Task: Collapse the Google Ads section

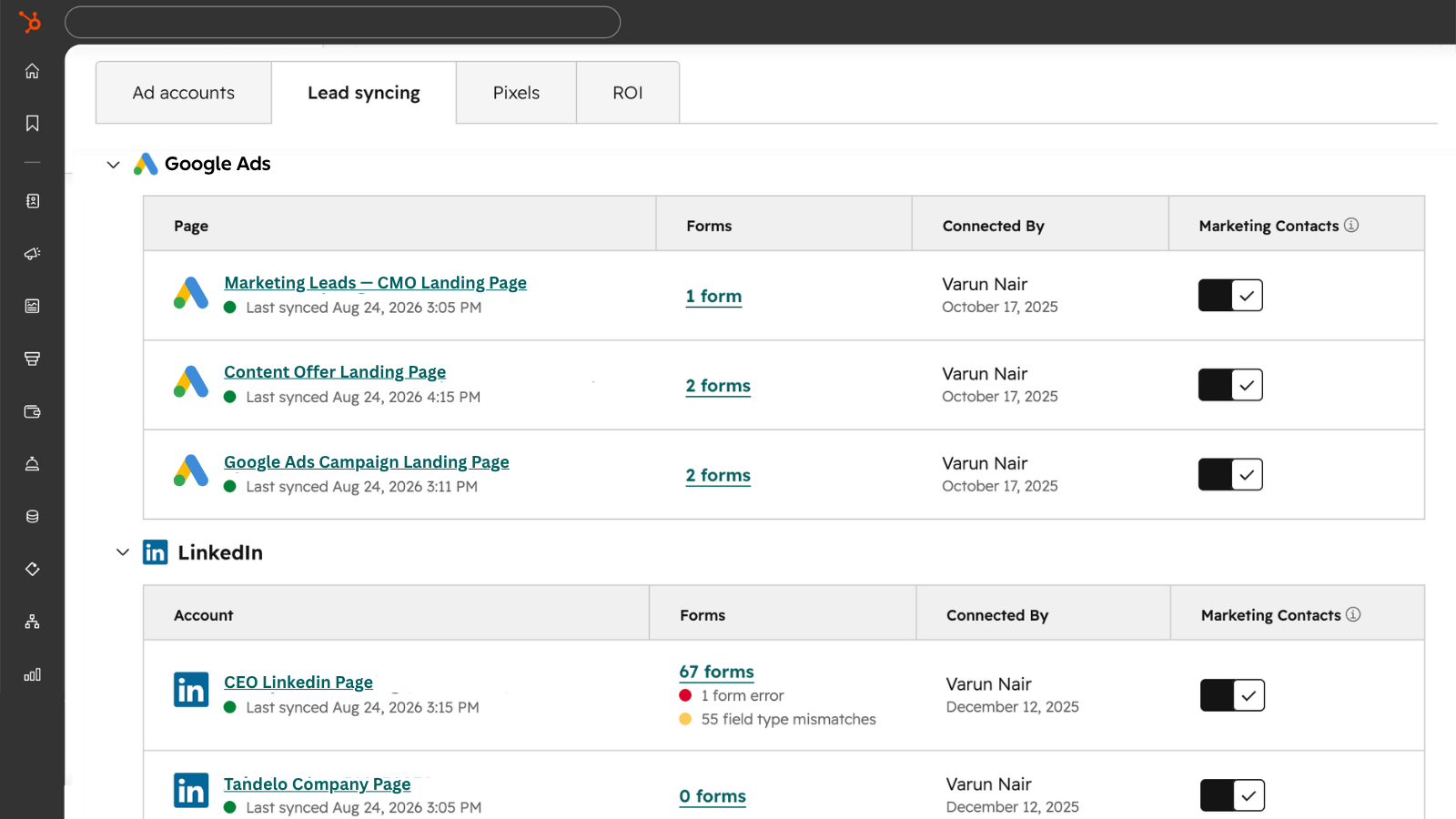Action: [114, 165]
